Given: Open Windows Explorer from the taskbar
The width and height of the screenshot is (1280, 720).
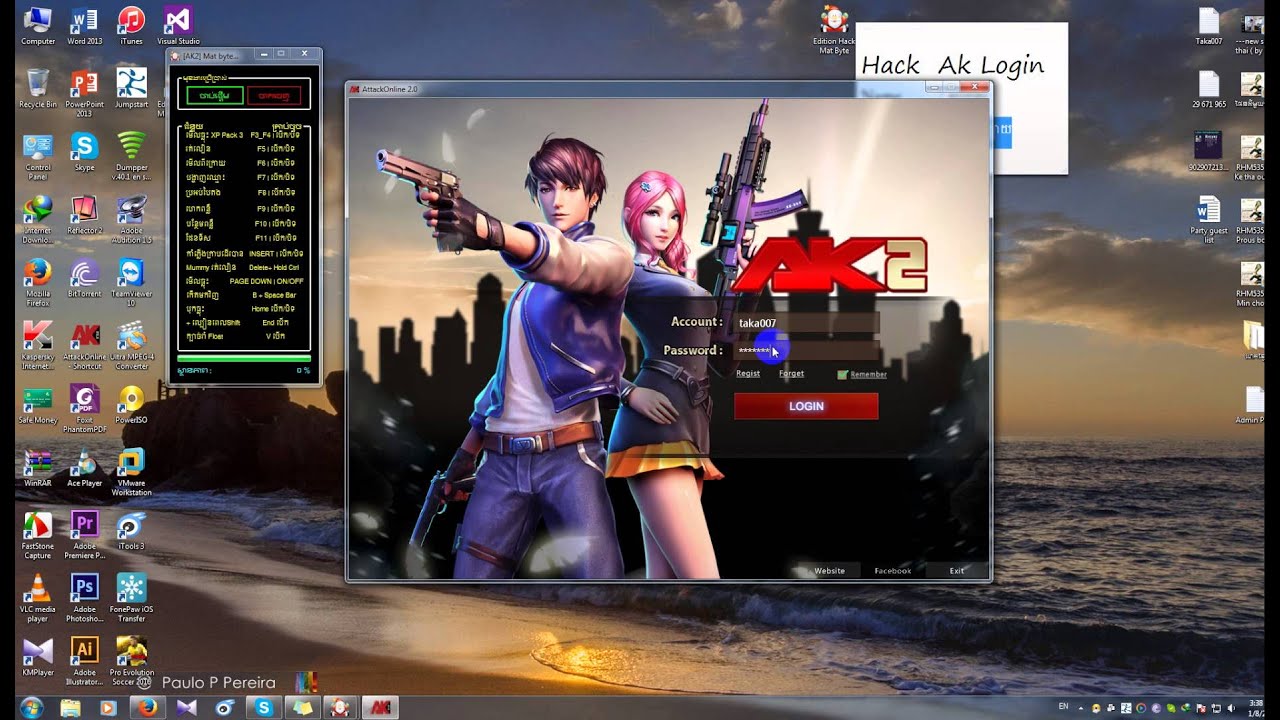Looking at the screenshot, I should [70, 707].
